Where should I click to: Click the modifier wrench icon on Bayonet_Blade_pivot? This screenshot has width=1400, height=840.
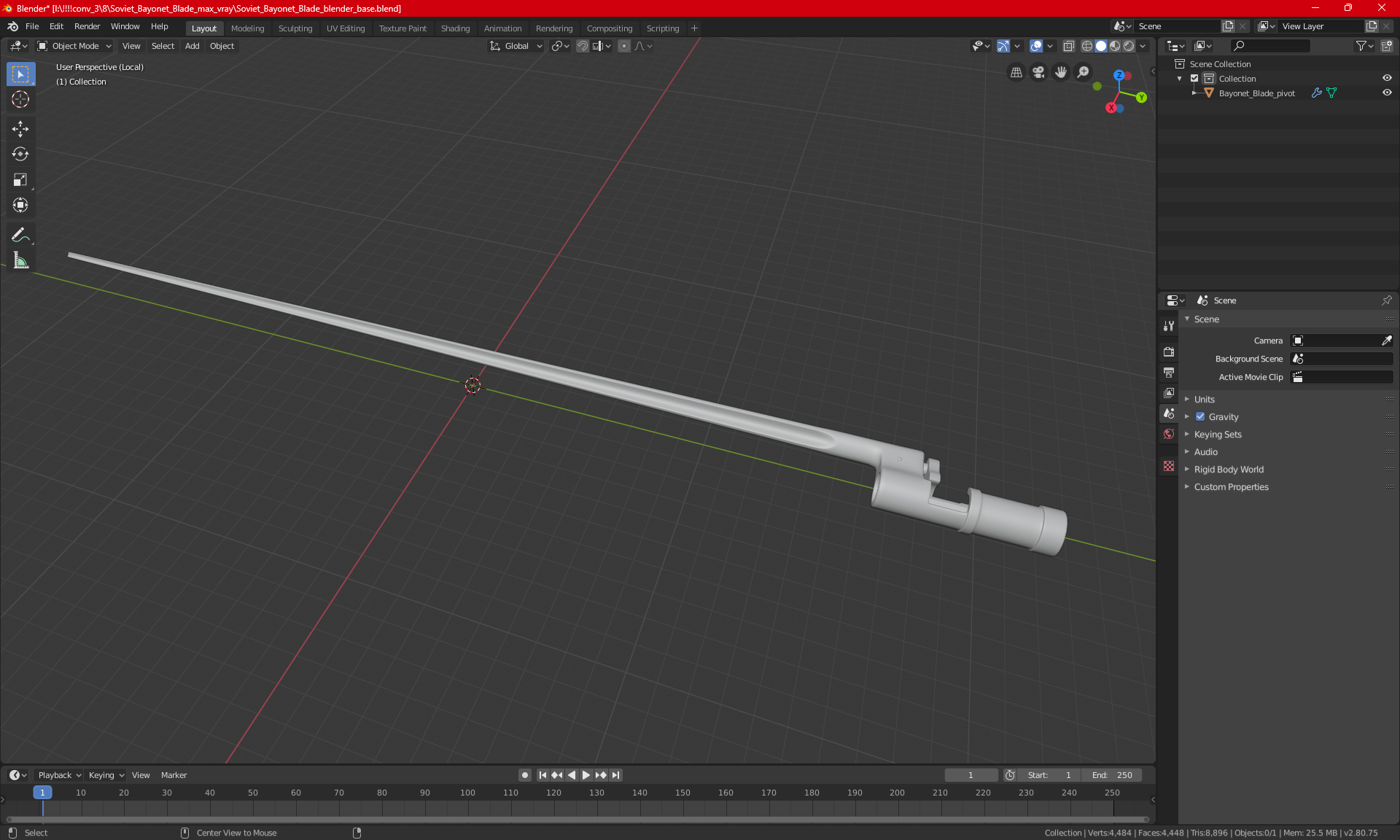click(x=1316, y=93)
